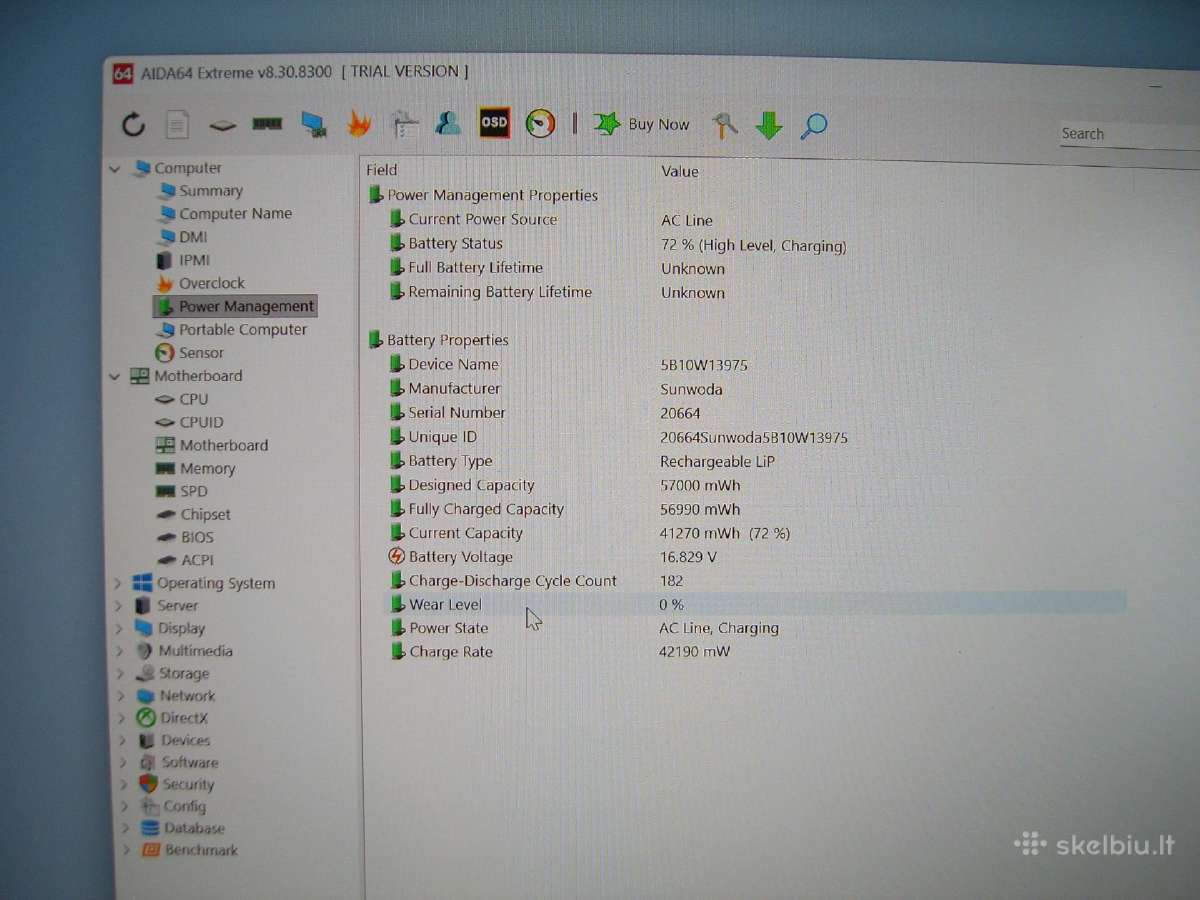The width and height of the screenshot is (1200, 900).
Task: Open Portable Computer tree item
Action: (232, 329)
